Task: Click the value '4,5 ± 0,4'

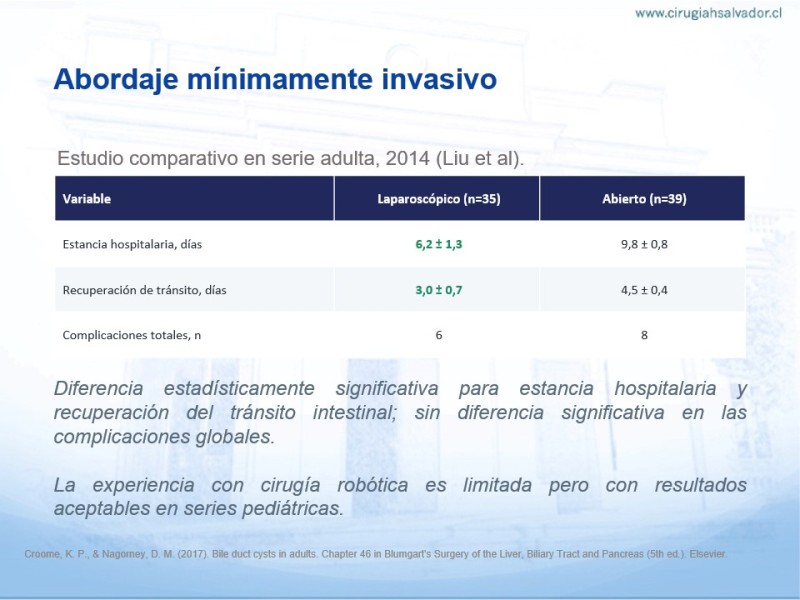Action: coord(644,290)
